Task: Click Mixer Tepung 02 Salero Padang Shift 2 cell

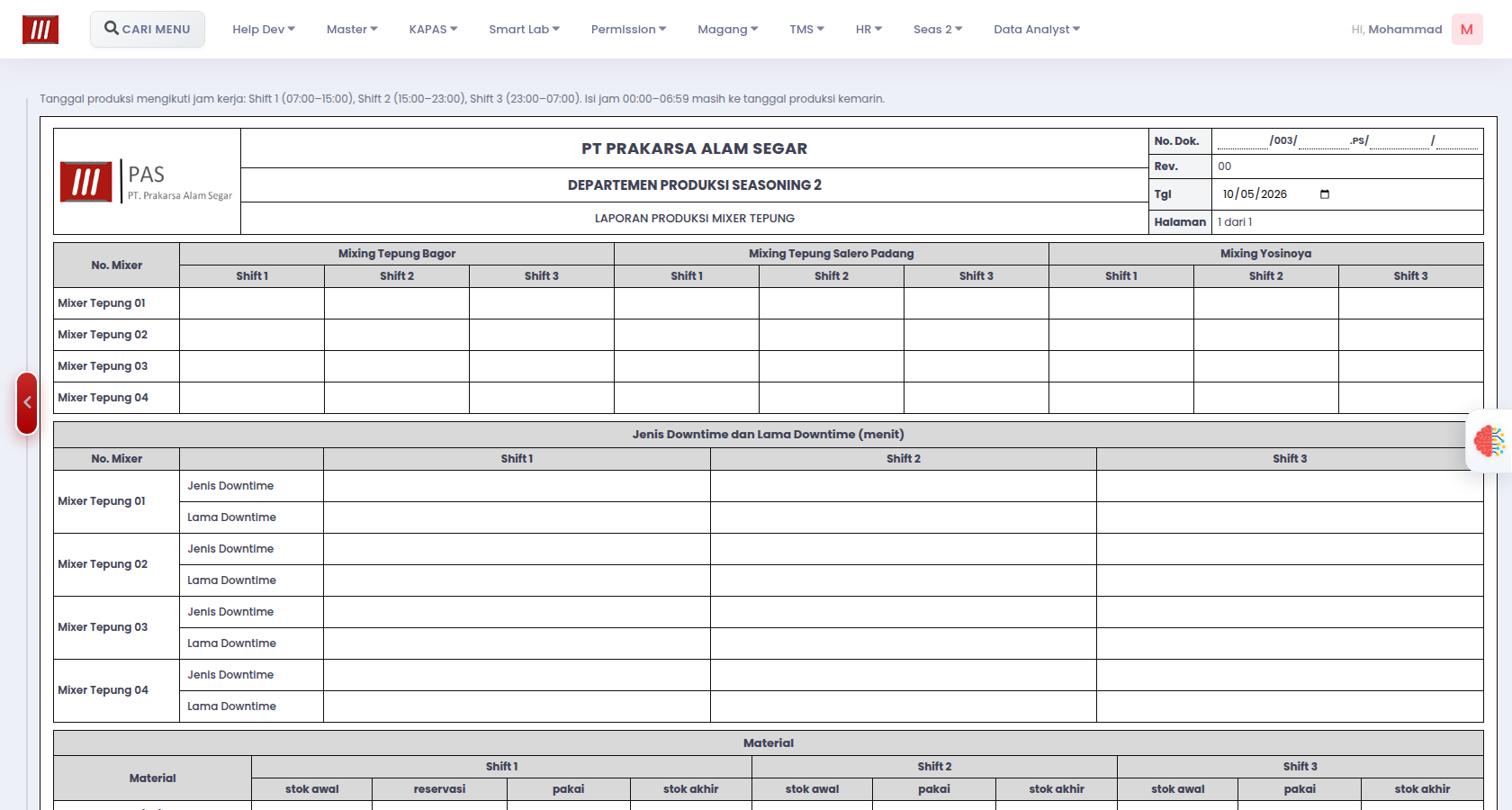Action: coord(832,335)
